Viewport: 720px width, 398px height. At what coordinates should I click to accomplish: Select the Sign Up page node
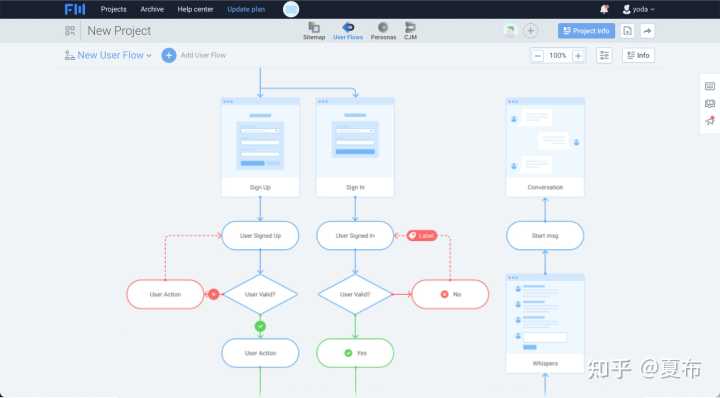point(260,147)
